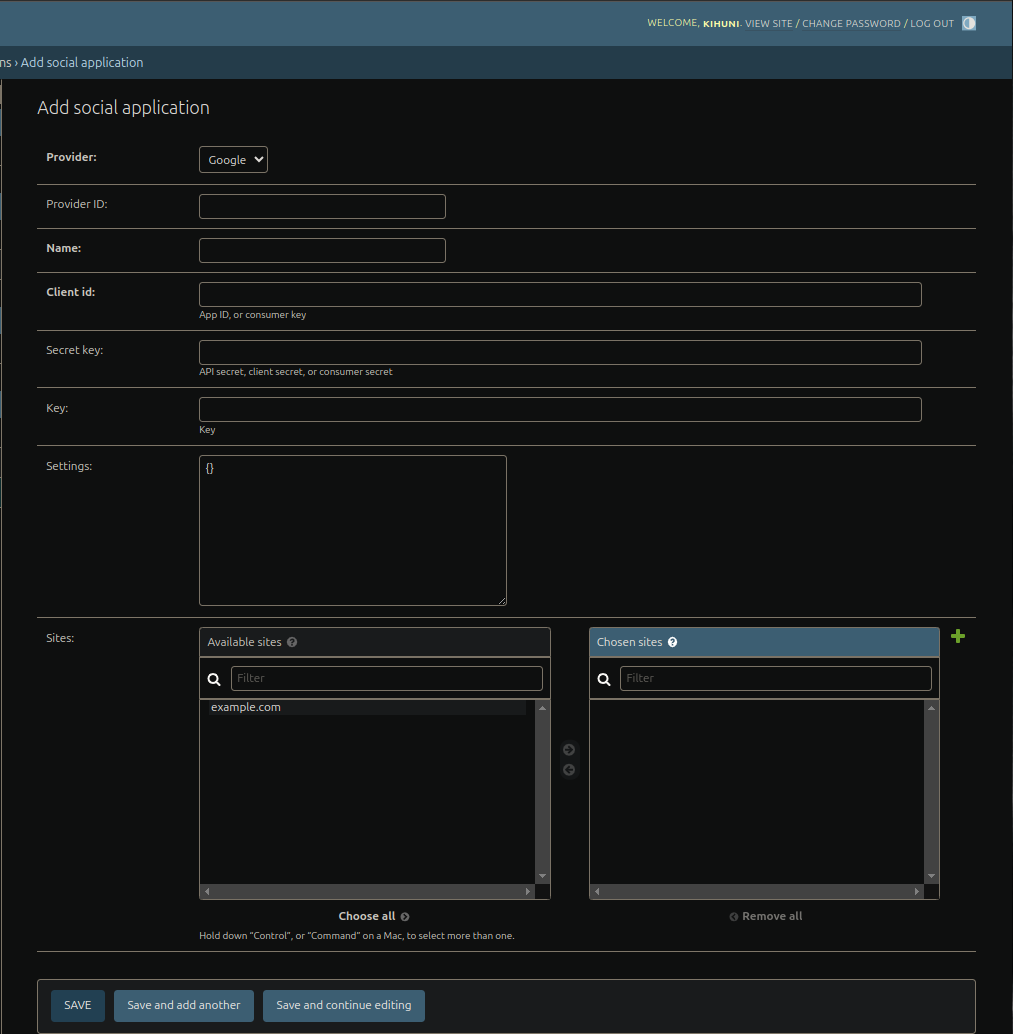
Task: Click Chosen sites horizontal scroll-right arrow
Action: tap(917, 892)
